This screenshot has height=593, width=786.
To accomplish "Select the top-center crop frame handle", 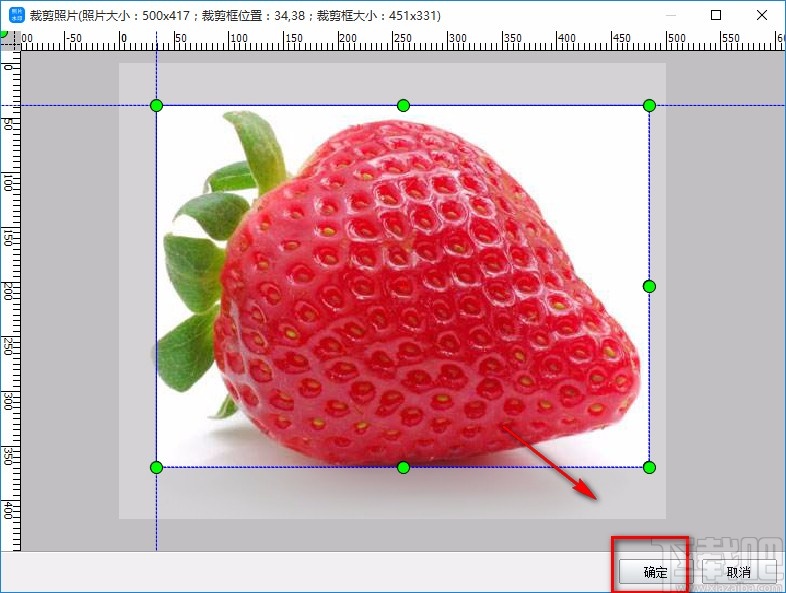I will pyautogui.click(x=403, y=105).
